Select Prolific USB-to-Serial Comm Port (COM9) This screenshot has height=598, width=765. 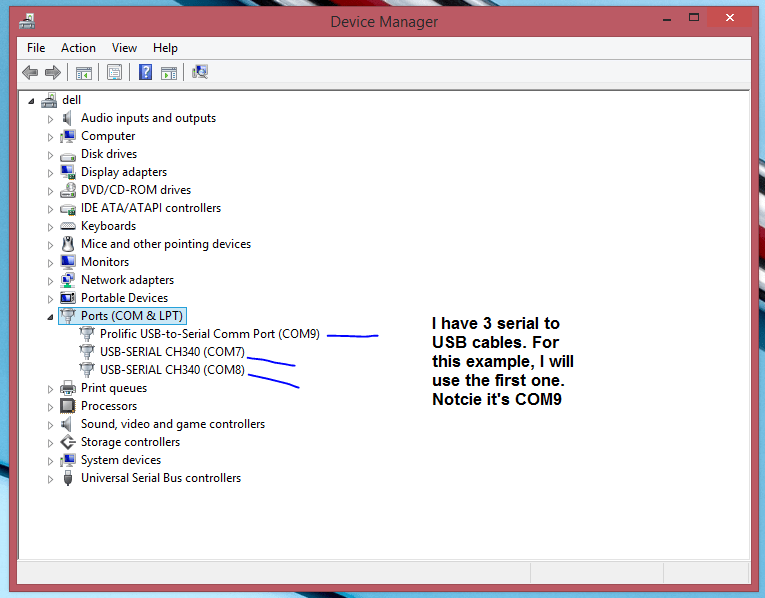pyautogui.click(x=210, y=334)
